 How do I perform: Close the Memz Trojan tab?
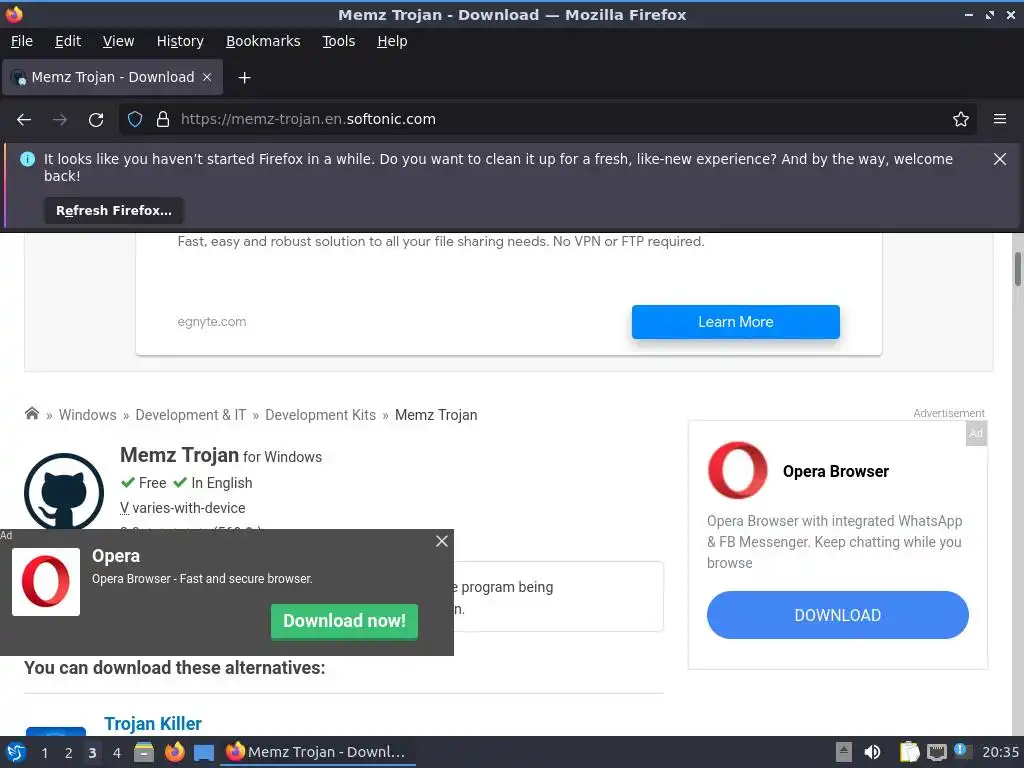(x=207, y=77)
